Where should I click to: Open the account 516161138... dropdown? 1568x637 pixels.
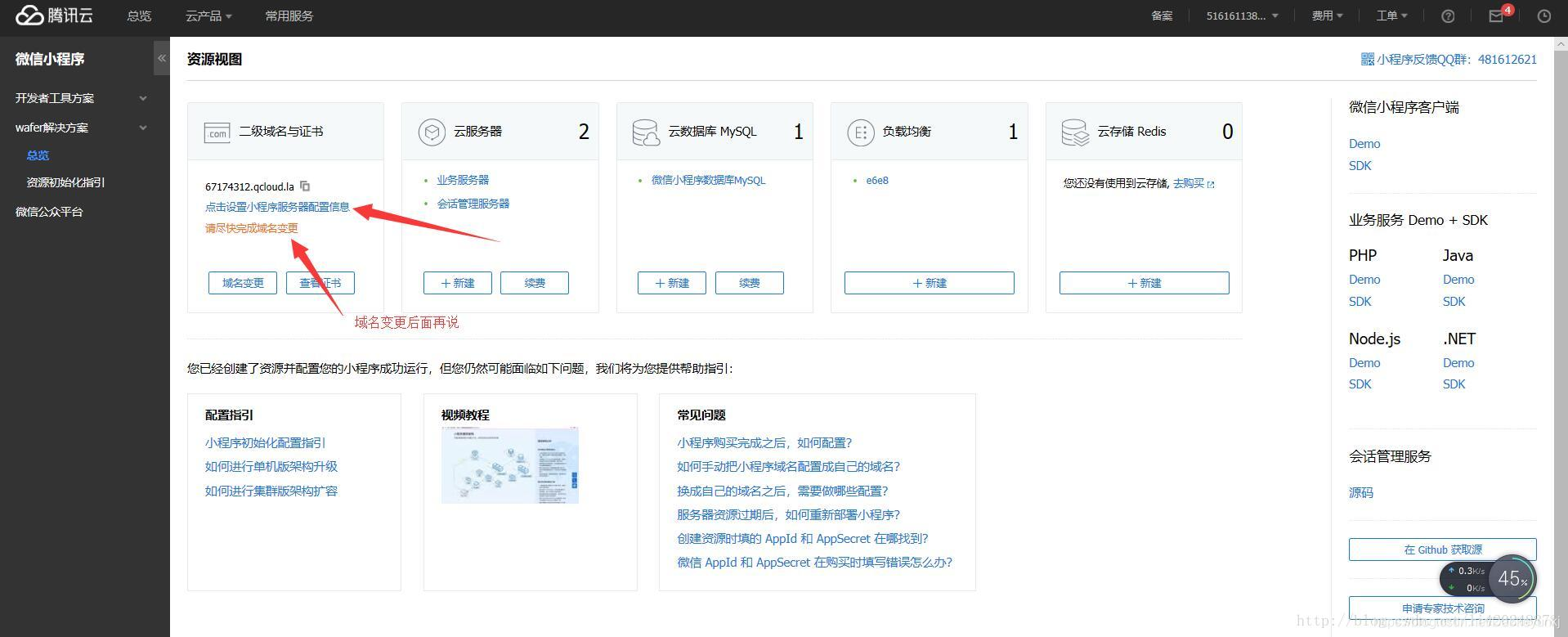pos(1242,16)
